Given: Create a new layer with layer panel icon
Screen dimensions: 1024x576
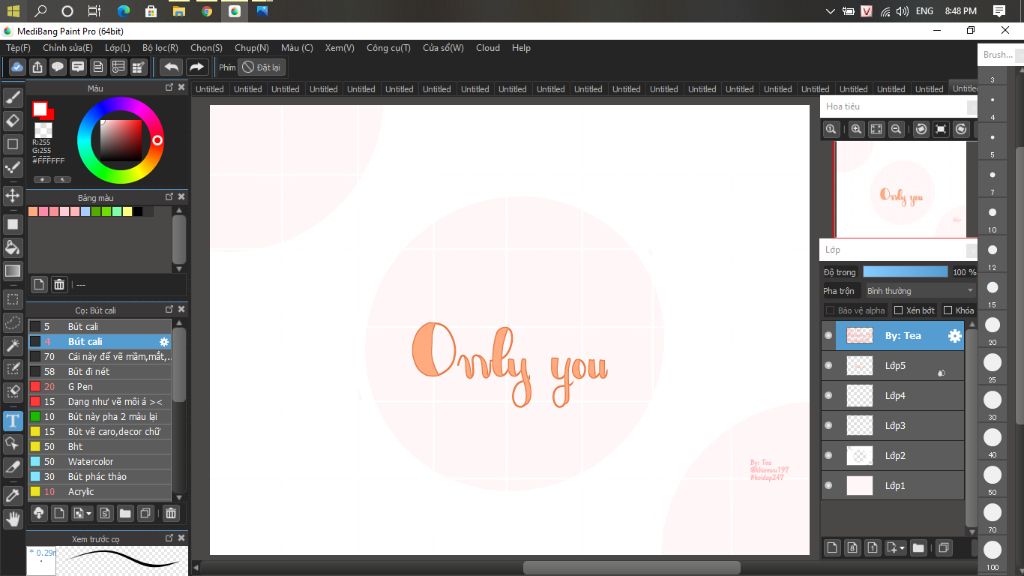Looking at the screenshot, I should coord(832,548).
